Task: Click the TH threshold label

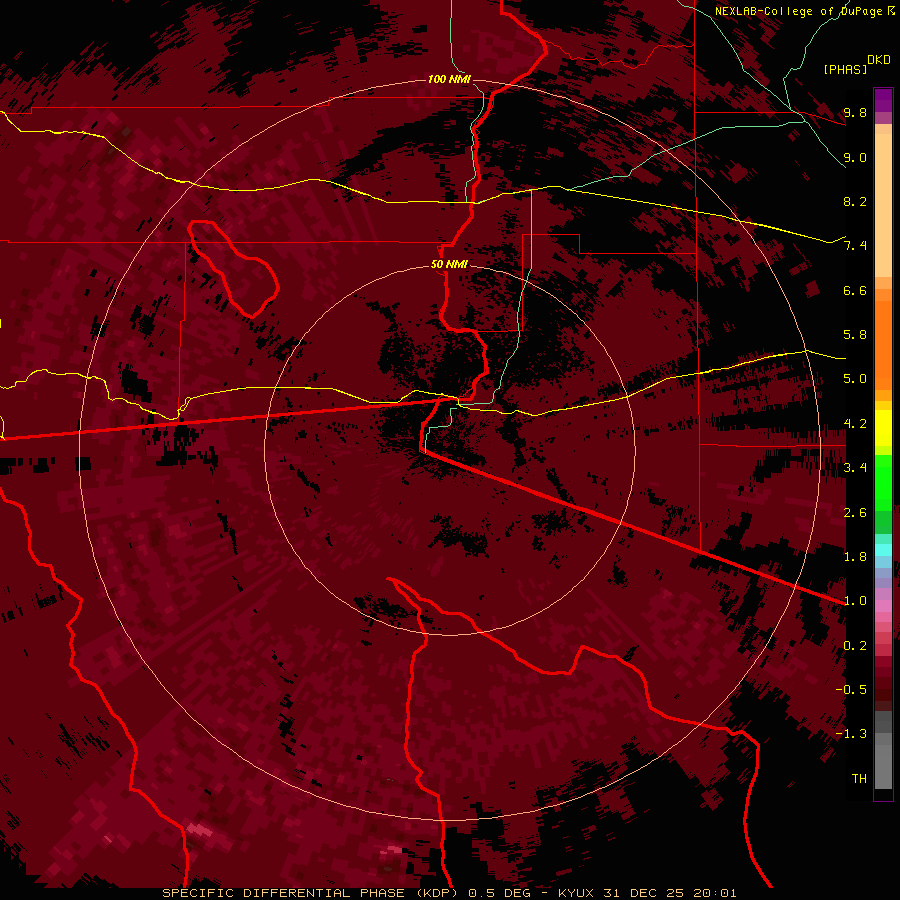Action: (859, 779)
